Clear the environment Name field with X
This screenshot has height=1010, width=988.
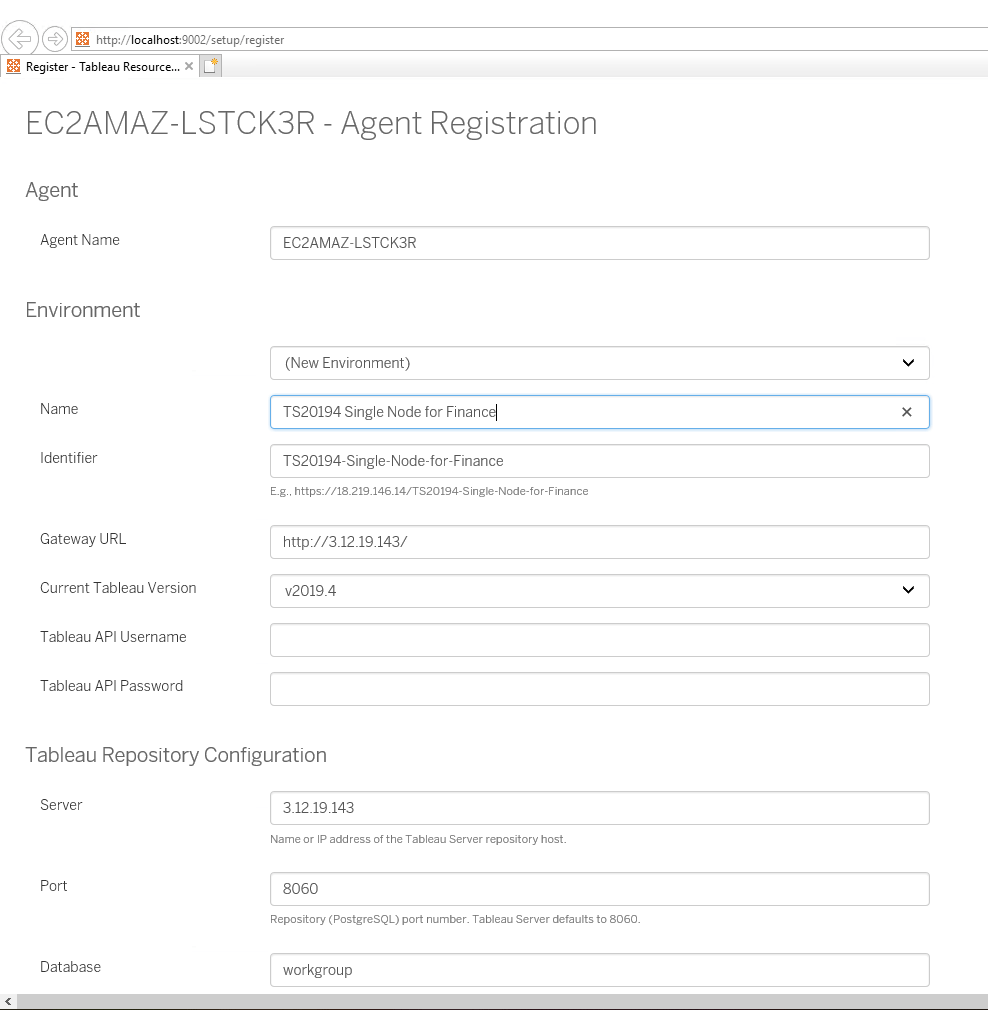pos(907,412)
